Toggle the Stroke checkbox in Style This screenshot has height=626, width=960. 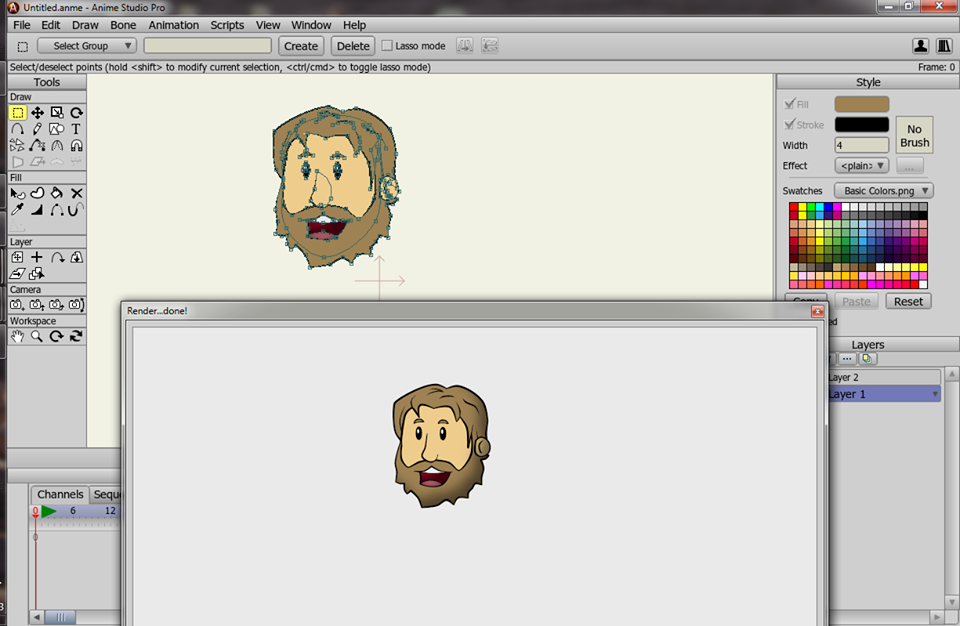point(790,125)
